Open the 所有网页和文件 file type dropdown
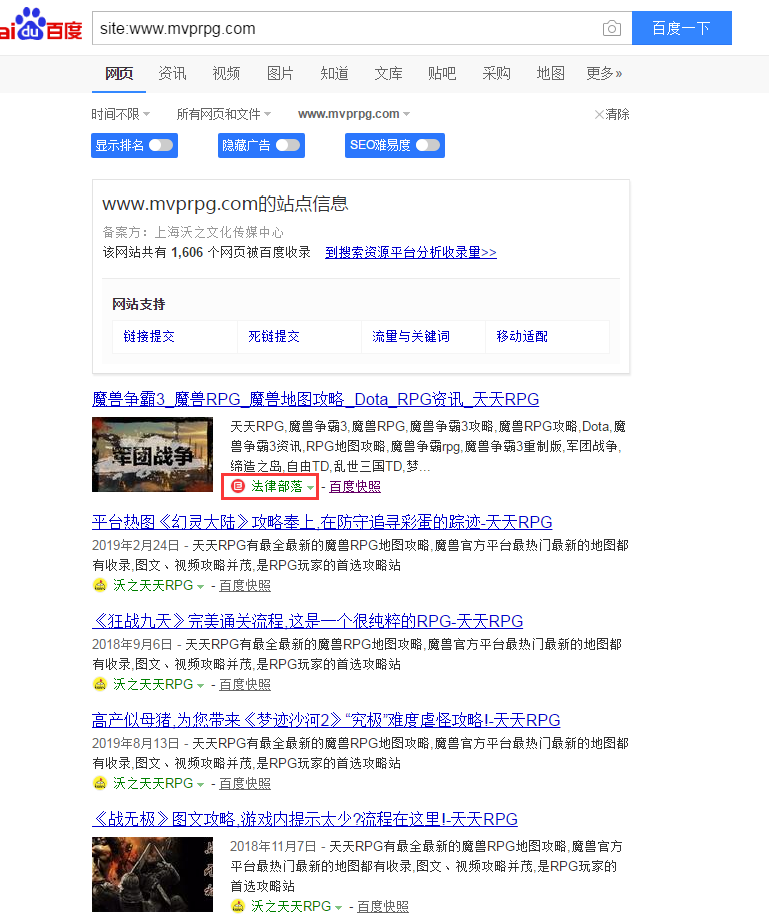769x920 pixels. [223, 114]
